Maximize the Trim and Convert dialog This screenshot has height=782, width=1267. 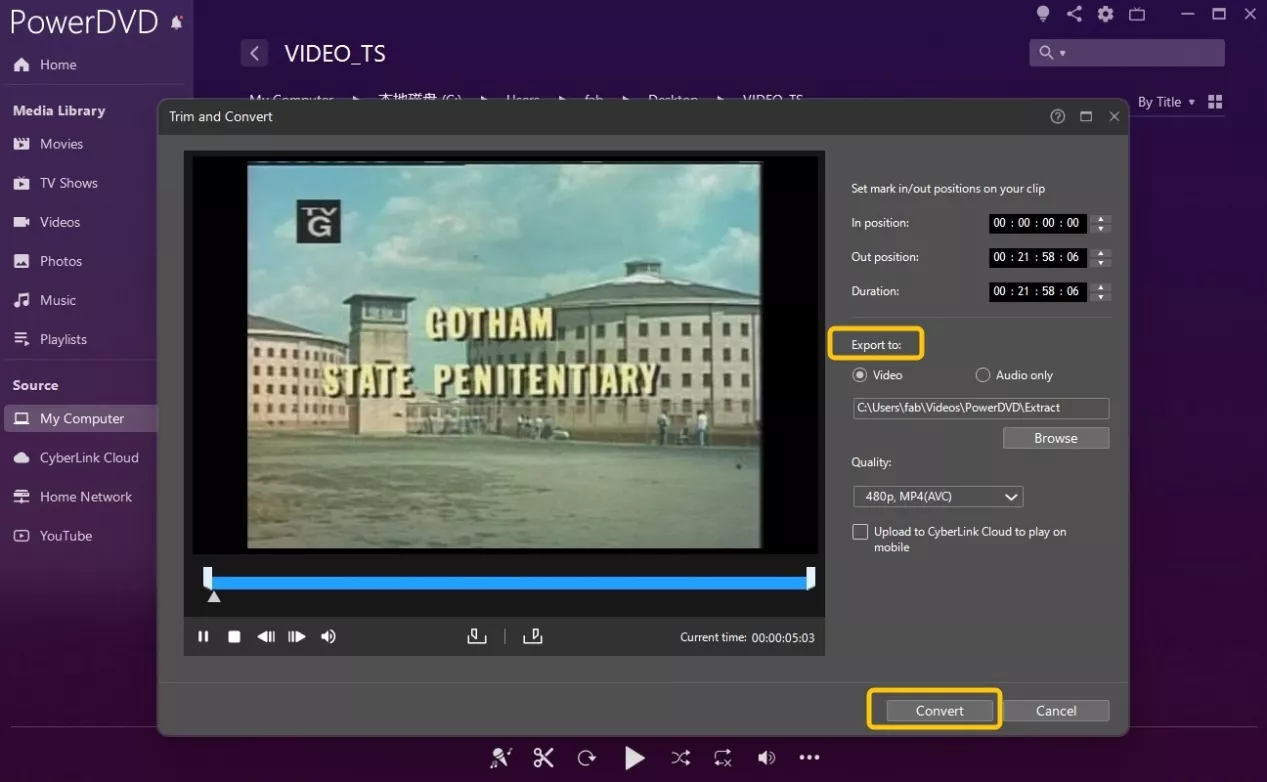[1086, 116]
